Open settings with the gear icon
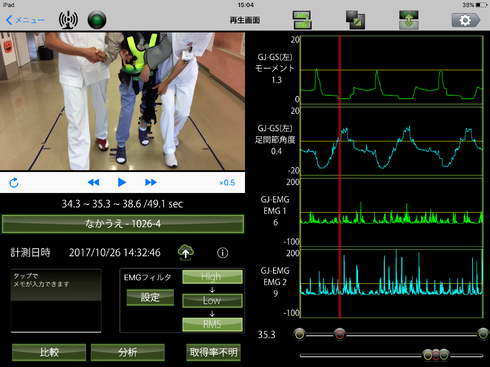The height and width of the screenshot is (367, 490). tap(466, 20)
